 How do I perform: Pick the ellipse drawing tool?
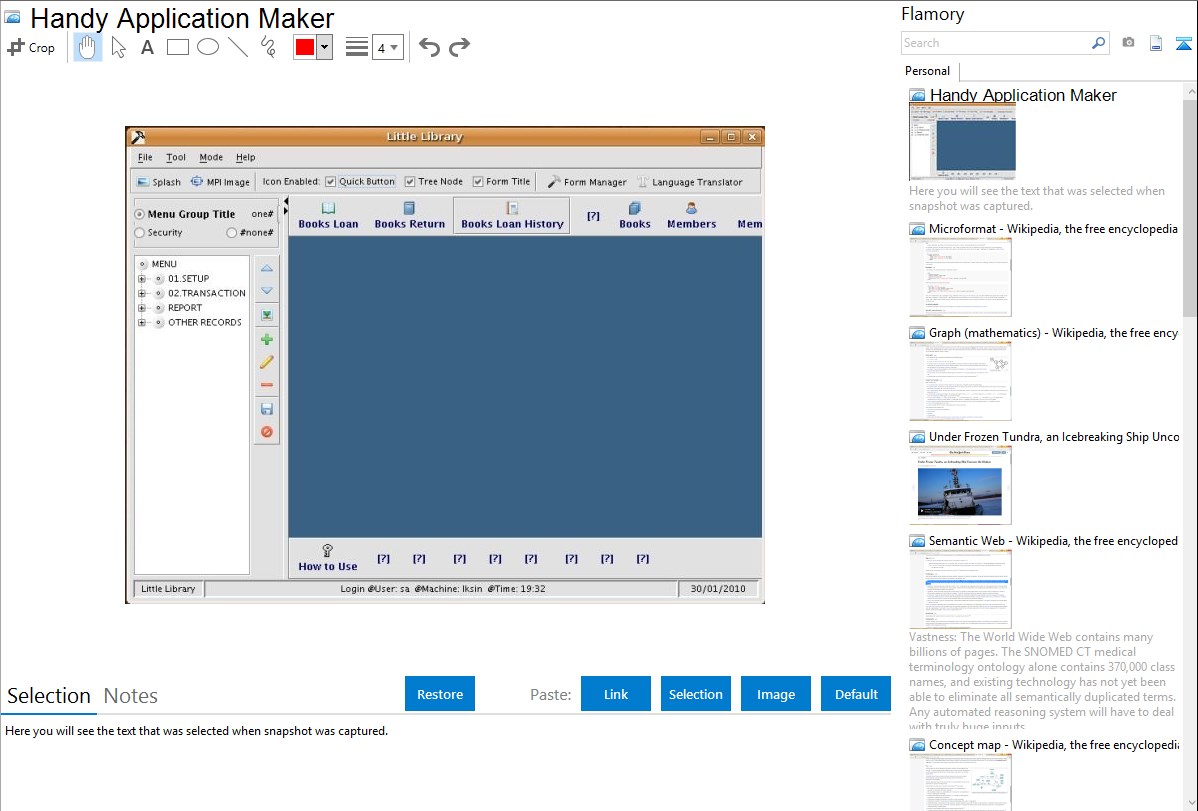point(208,47)
